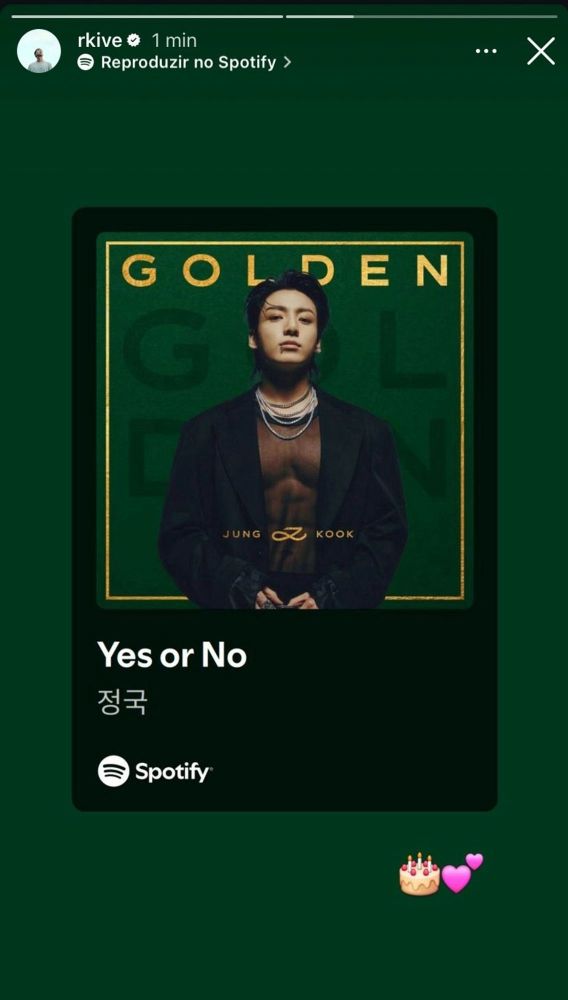Tap the chevron after Reproduzir no Spotify

[x=287, y=62]
